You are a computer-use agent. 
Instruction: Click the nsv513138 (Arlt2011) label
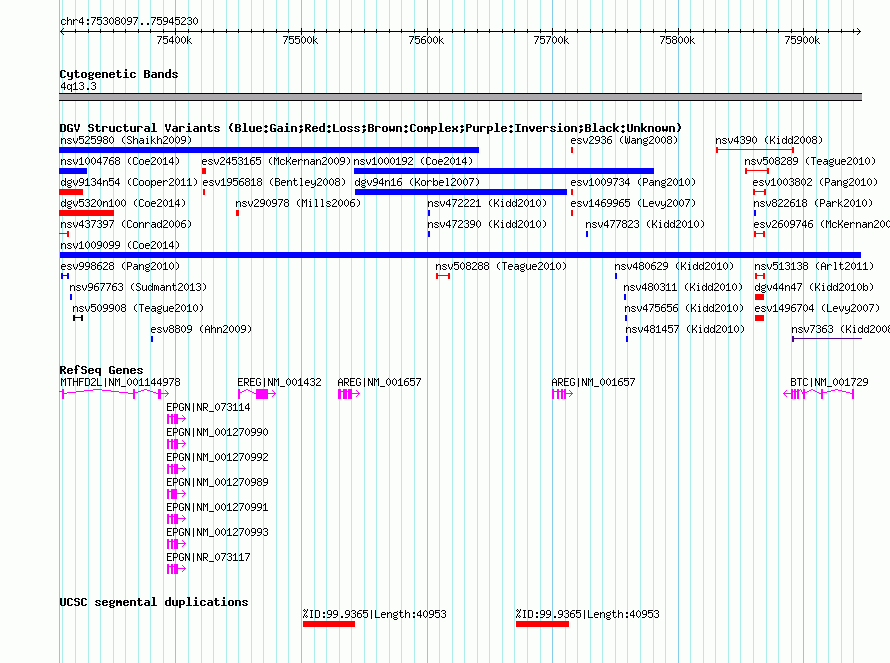click(814, 266)
